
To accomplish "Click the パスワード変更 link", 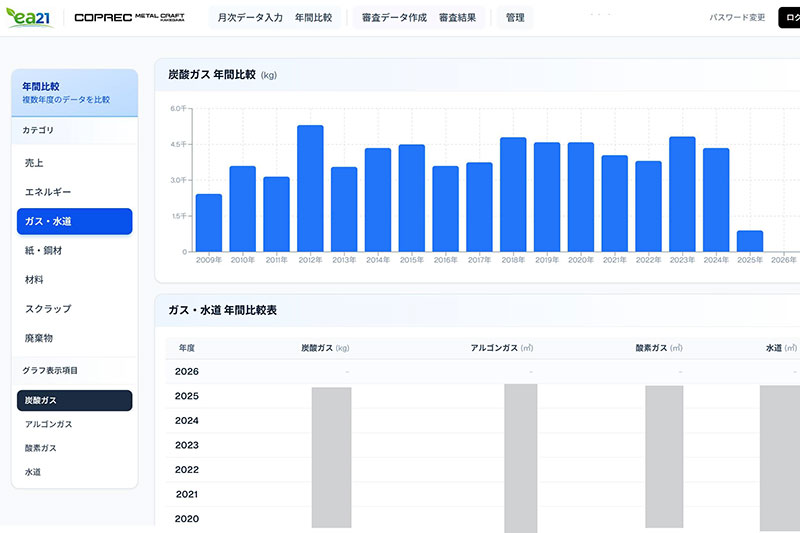I will [737, 18].
